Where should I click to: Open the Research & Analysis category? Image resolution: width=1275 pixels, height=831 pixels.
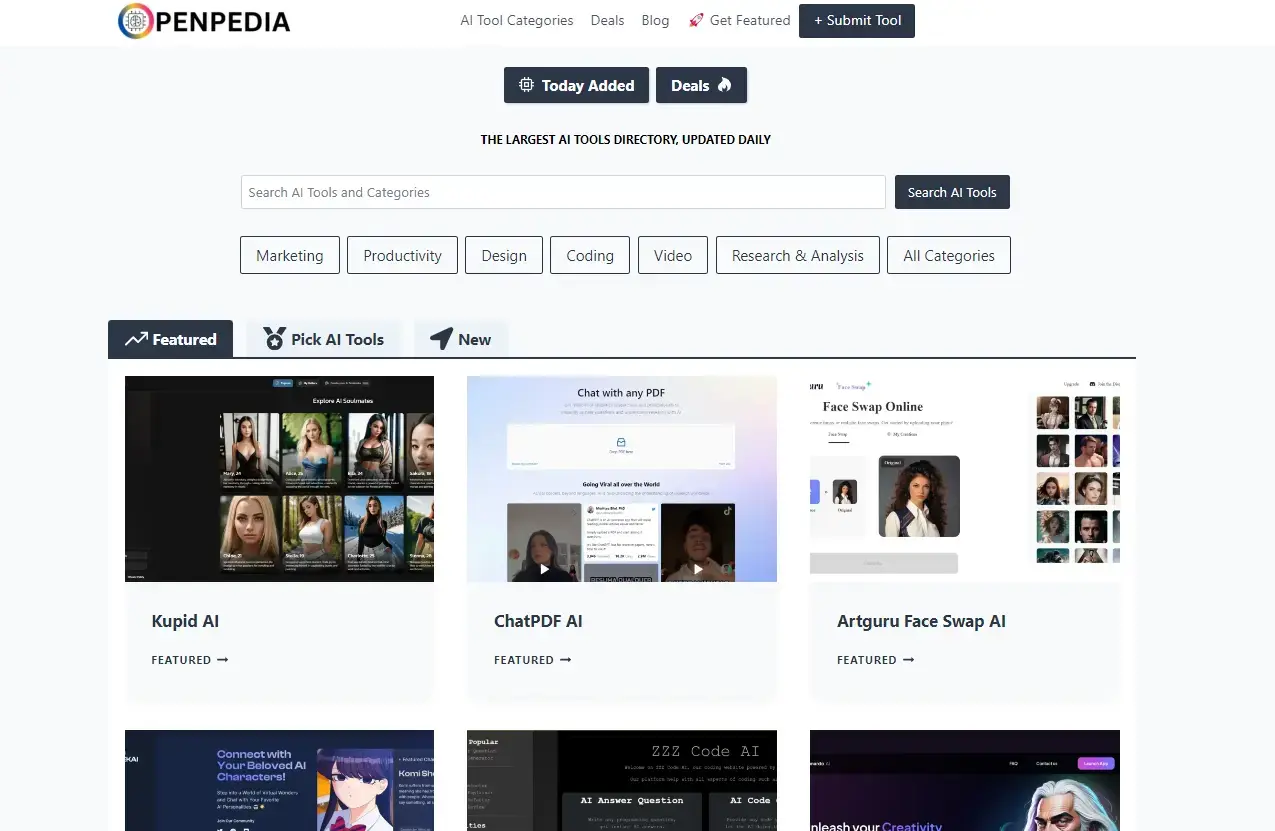tap(798, 255)
